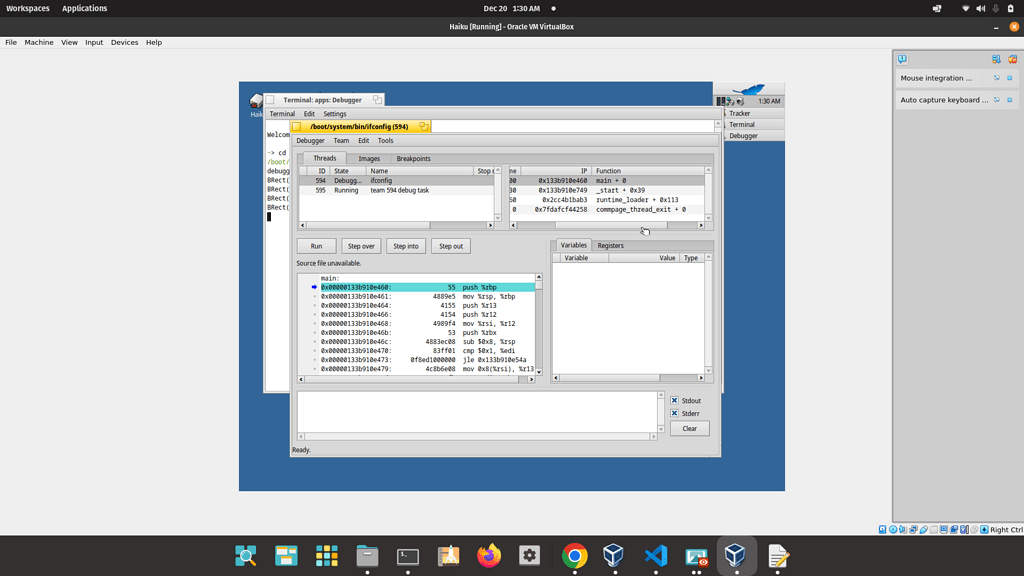Open the Machine menu in VirtualBox
This screenshot has height=576, width=1024.
tap(39, 42)
